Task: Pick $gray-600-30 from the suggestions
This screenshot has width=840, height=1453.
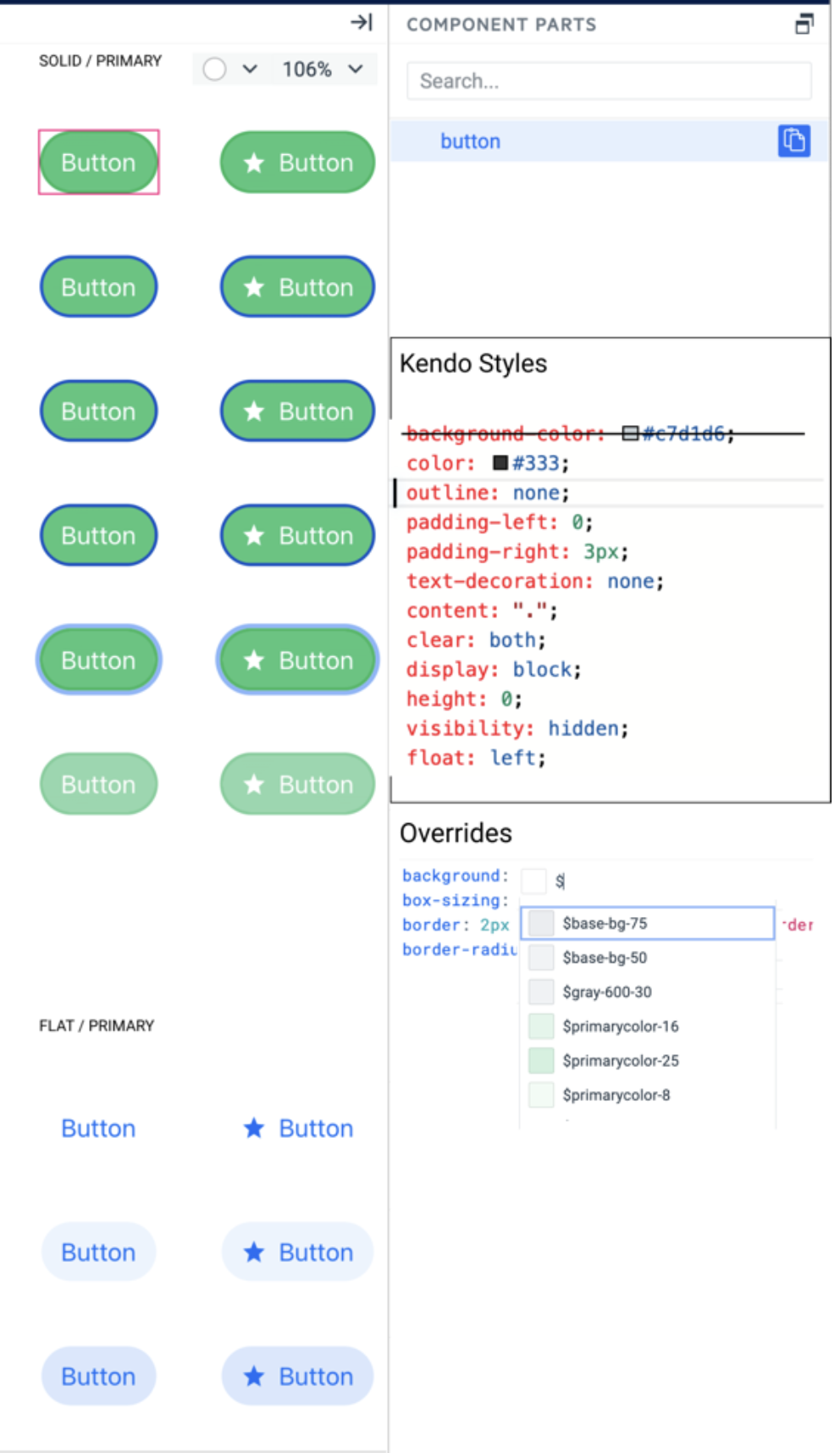Action: point(606,992)
